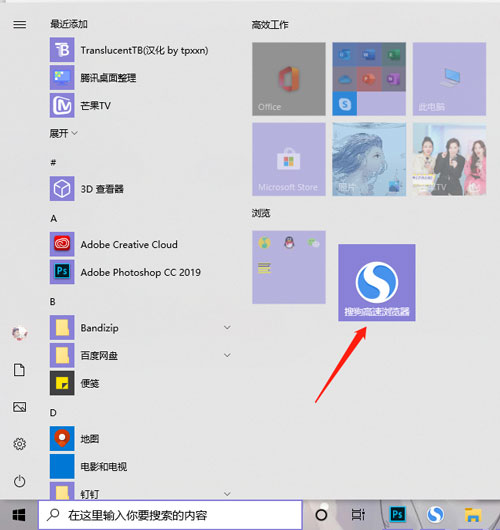
Task: Open the 电影和电视 app icon
Action: (62, 466)
